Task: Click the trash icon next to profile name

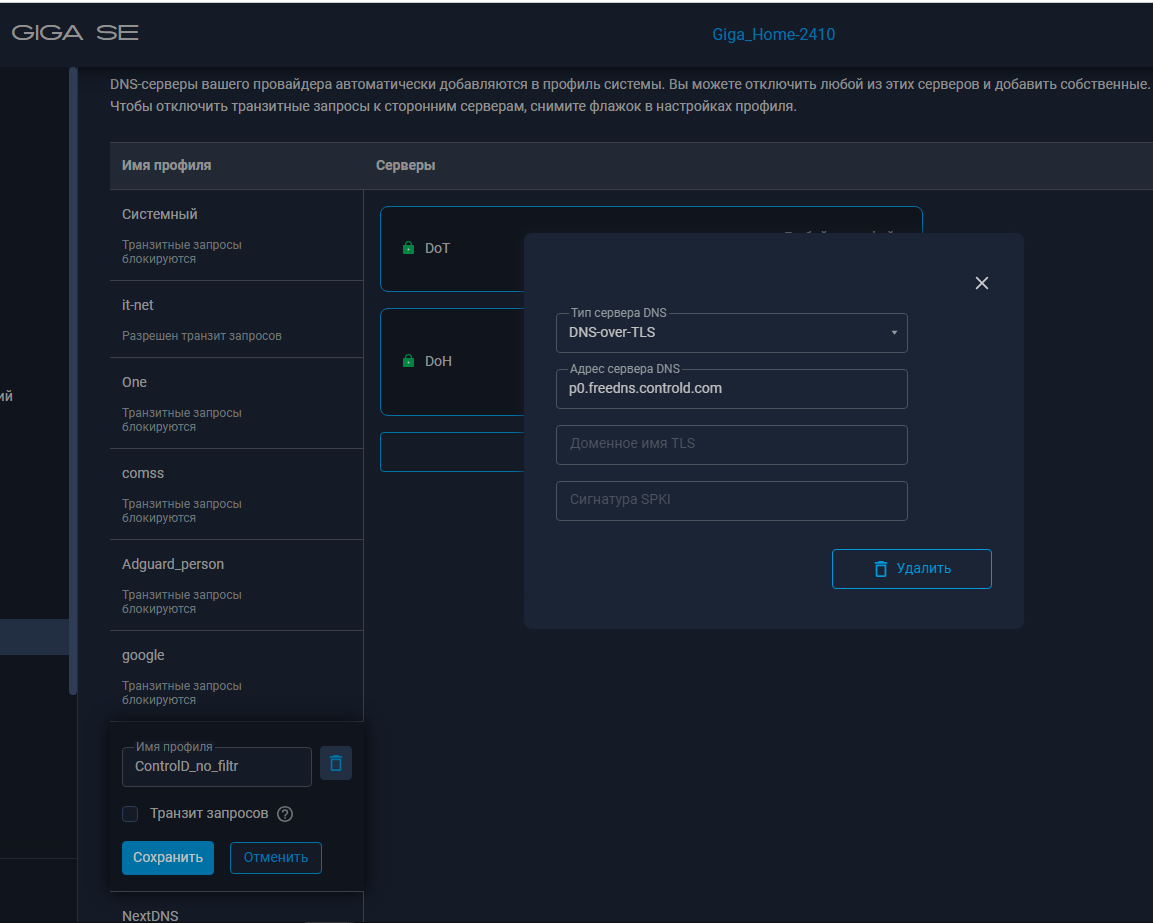Action: 336,764
